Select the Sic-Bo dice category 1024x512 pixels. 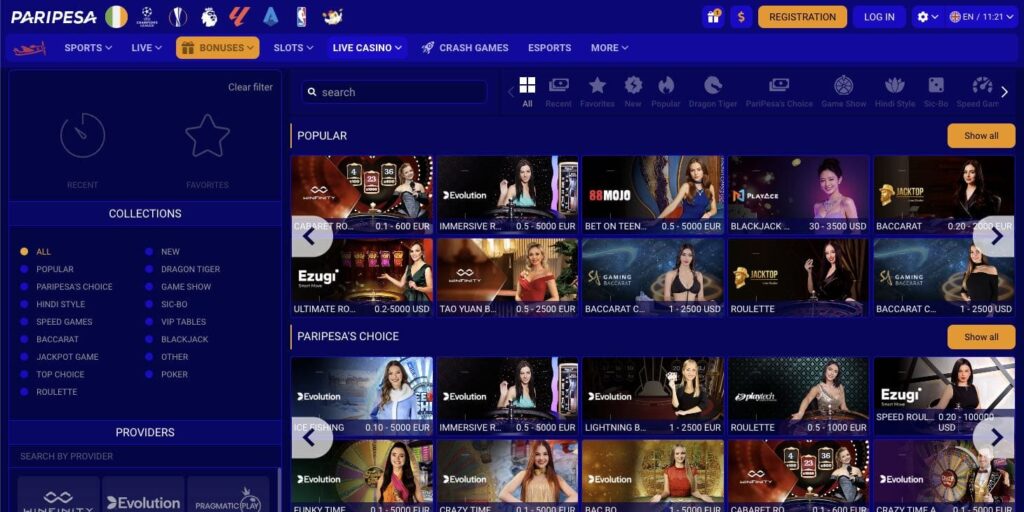[x=936, y=92]
